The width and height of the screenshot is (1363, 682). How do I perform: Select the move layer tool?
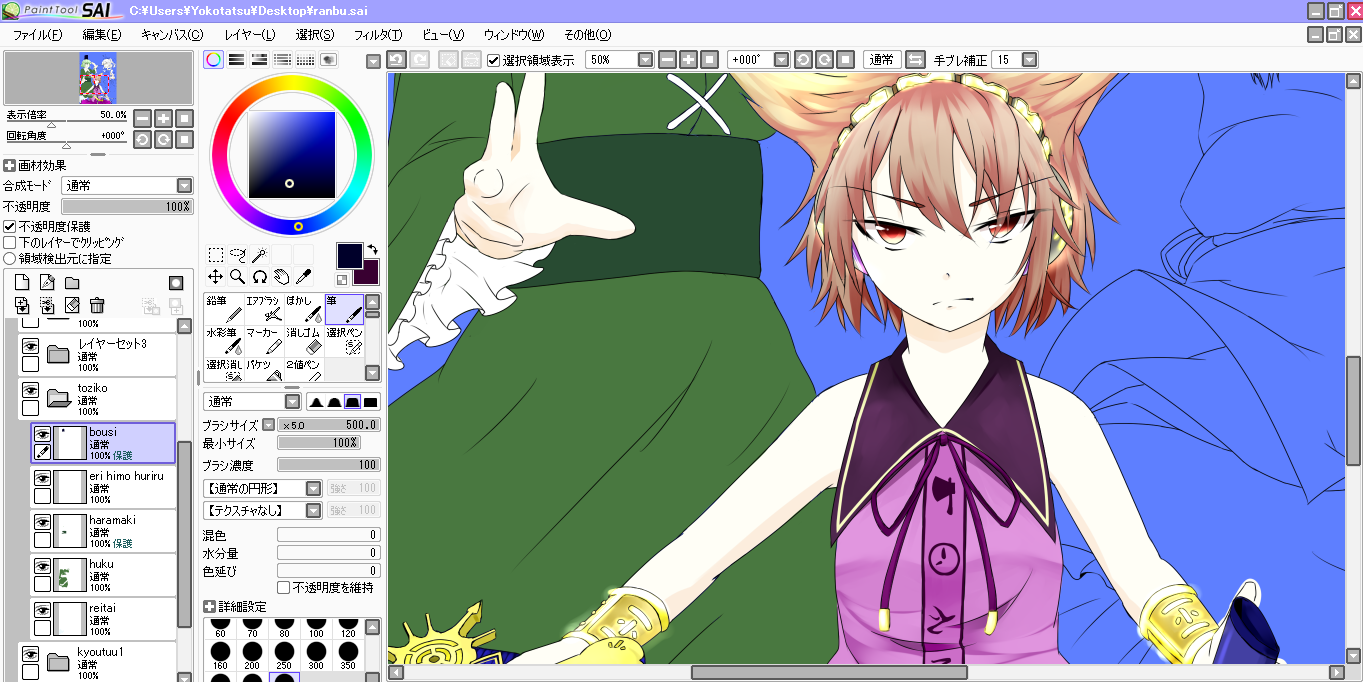pyautogui.click(x=216, y=276)
